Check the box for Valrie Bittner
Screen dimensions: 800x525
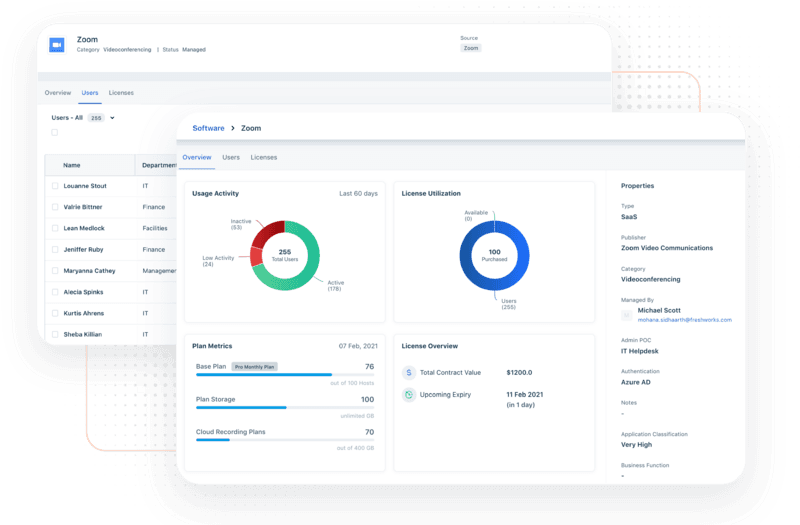(55, 207)
